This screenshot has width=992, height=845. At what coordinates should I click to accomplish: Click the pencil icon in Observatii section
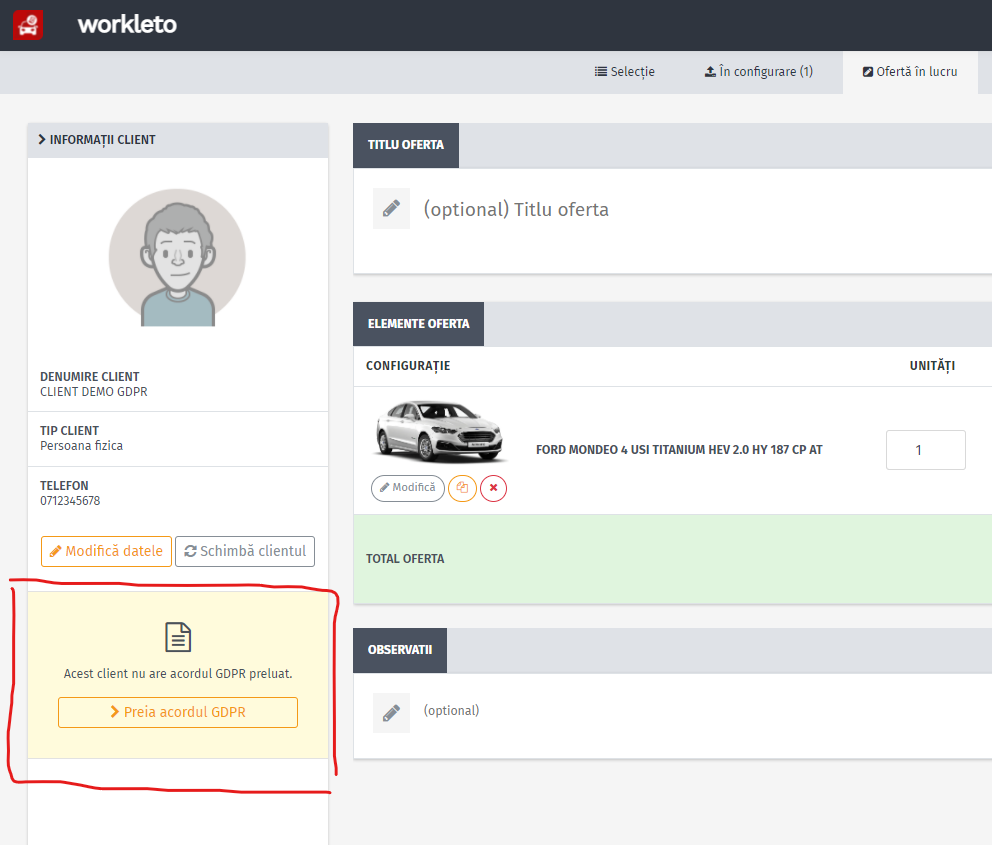pyautogui.click(x=392, y=713)
